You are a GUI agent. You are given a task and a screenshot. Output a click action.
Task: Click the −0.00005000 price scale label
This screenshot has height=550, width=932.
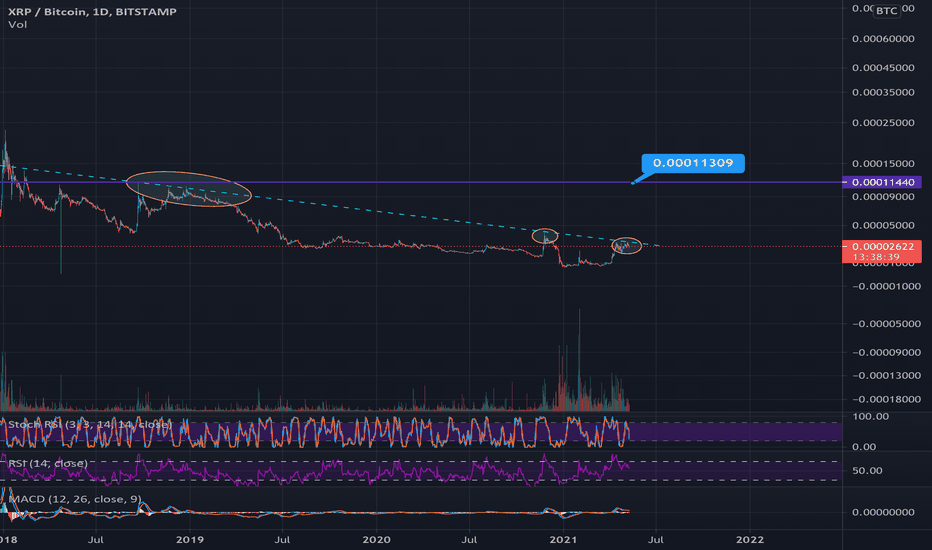click(x=886, y=324)
